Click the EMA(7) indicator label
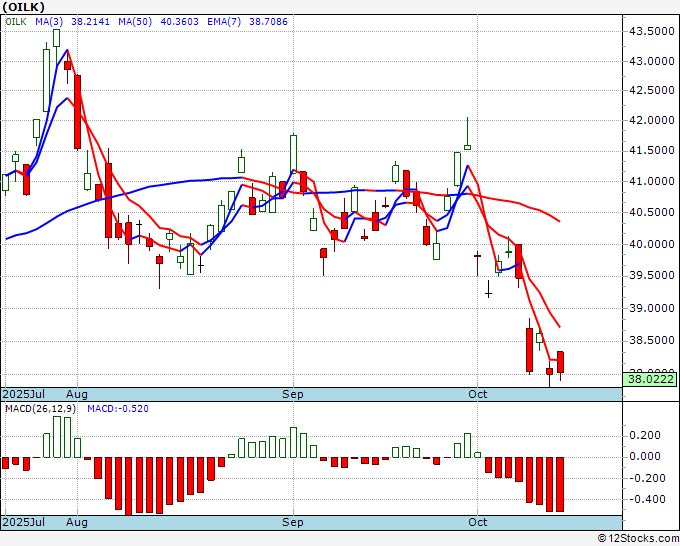The width and height of the screenshot is (680, 546). click(x=224, y=21)
